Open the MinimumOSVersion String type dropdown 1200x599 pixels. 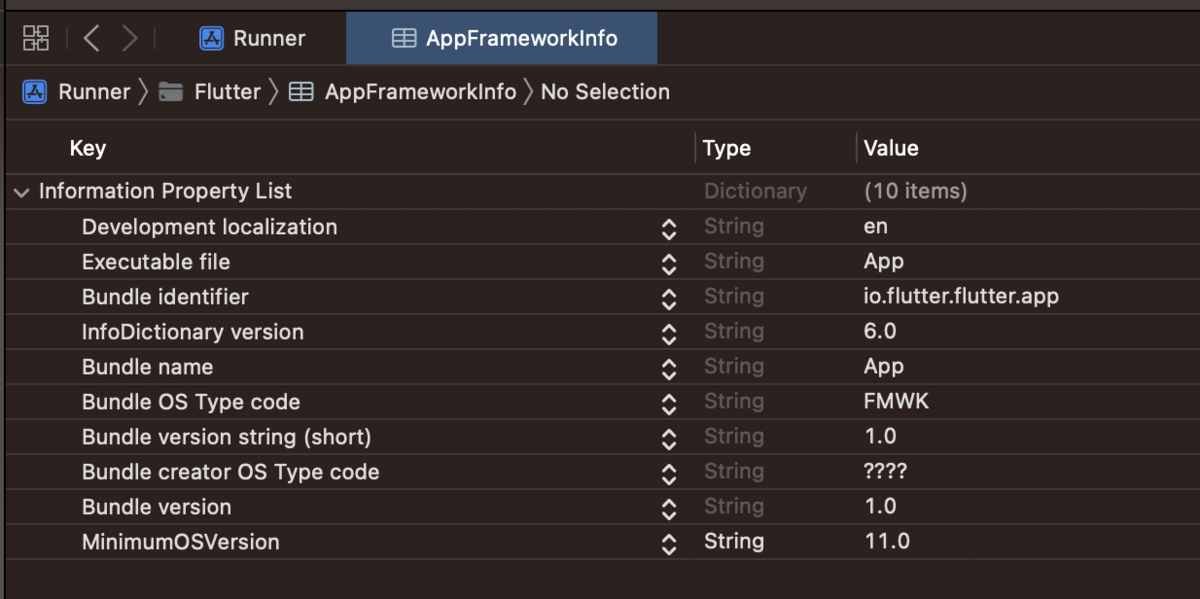coord(734,542)
